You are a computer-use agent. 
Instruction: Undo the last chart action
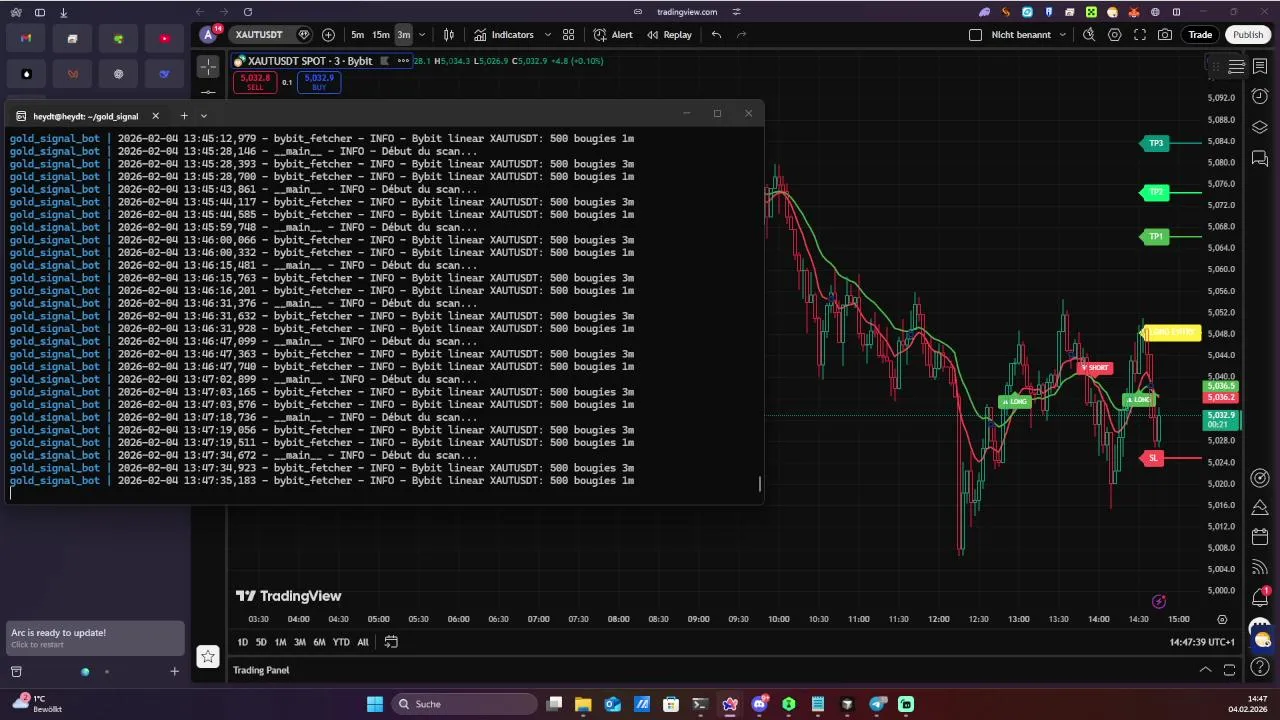point(716,35)
